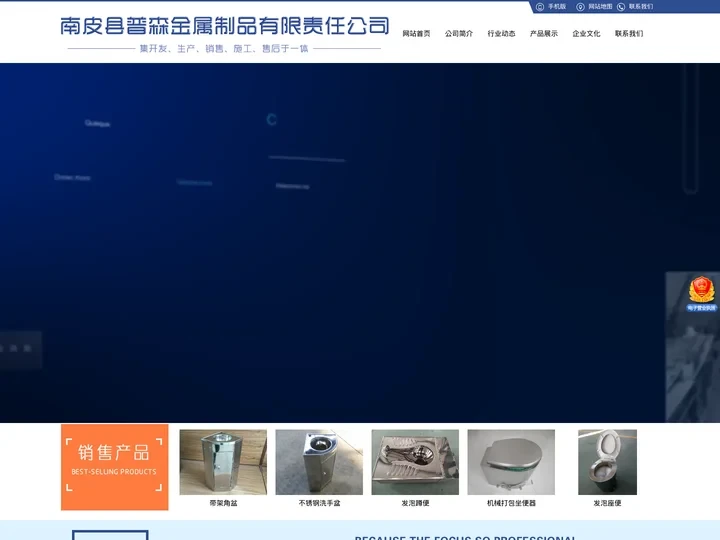Screen dimensions: 720x540
Task: Click the 带架角盆 product label
Action: (x=224, y=503)
